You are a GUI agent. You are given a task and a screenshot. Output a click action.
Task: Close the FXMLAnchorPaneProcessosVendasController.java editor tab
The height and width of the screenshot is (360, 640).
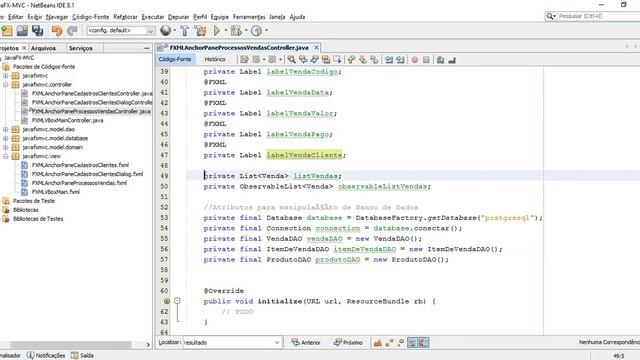pos(316,48)
